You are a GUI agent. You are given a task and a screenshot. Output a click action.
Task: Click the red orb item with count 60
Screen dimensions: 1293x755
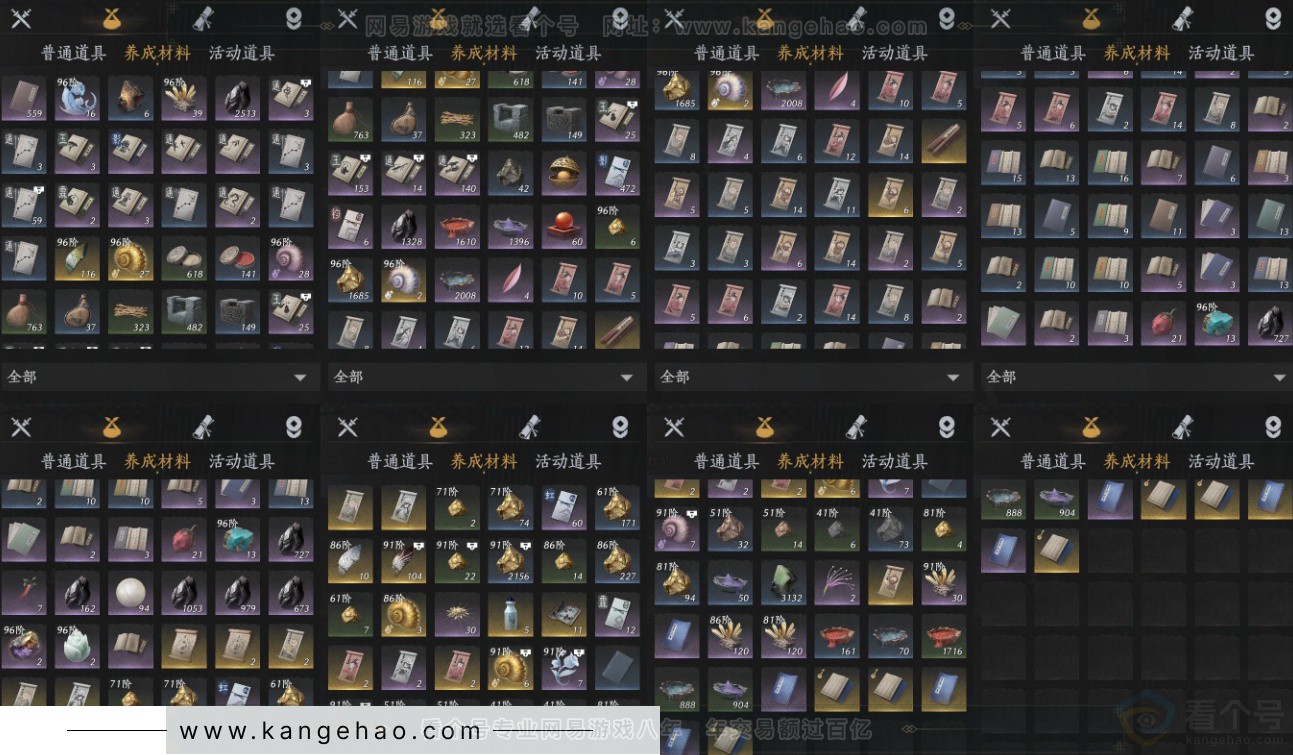[565, 228]
